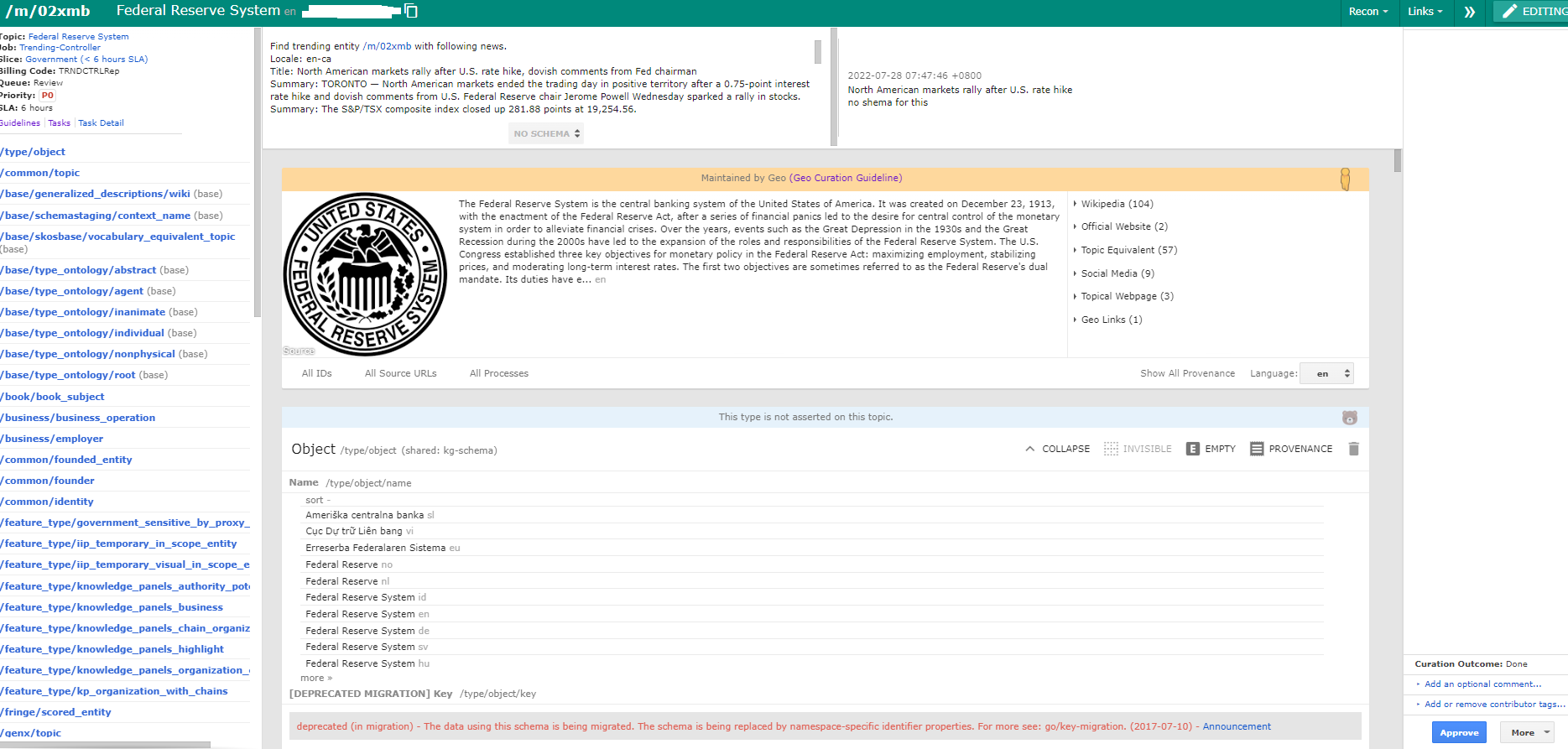Open the Links dropdown menu
This screenshot has width=1568, height=749.
click(1425, 12)
